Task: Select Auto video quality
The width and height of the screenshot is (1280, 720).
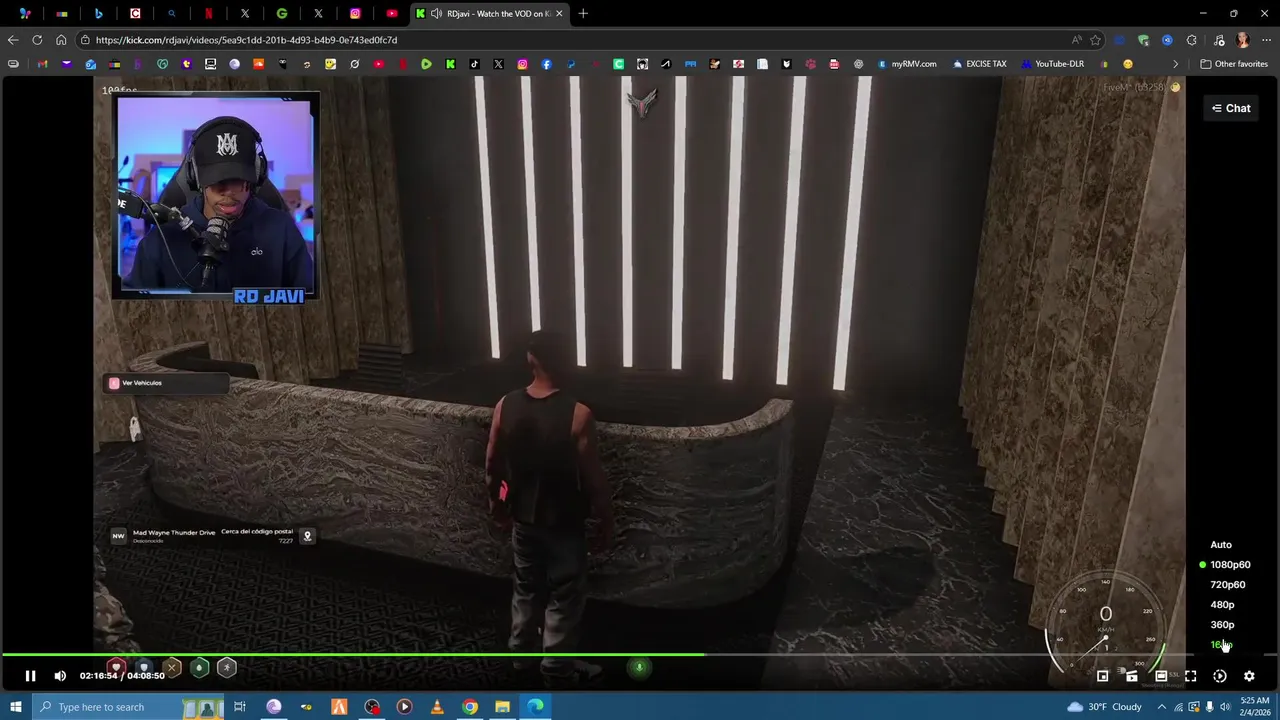Action: [1221, 545]
